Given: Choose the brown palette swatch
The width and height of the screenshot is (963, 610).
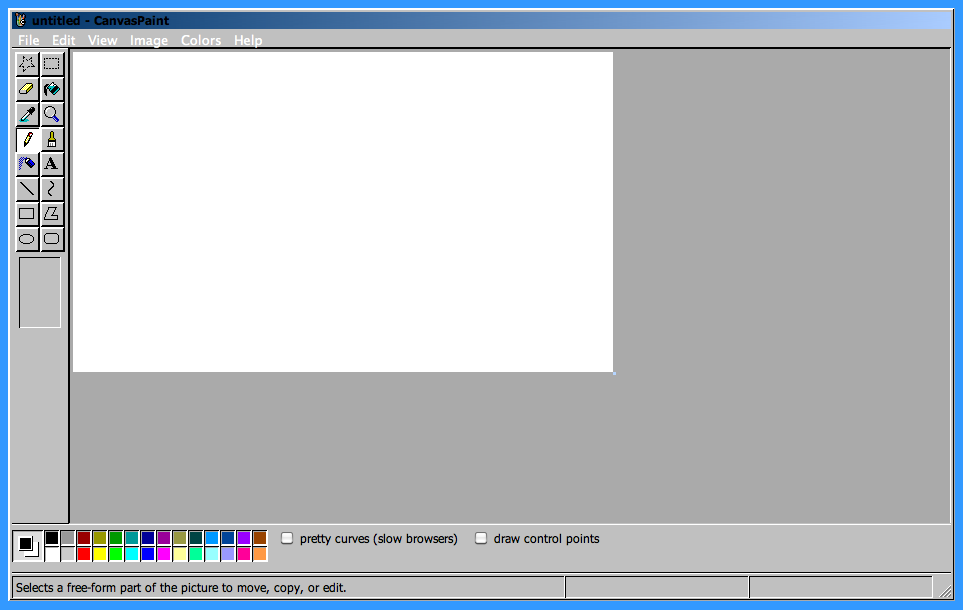Looking at the screenshot, I should (x=260, y=538).
